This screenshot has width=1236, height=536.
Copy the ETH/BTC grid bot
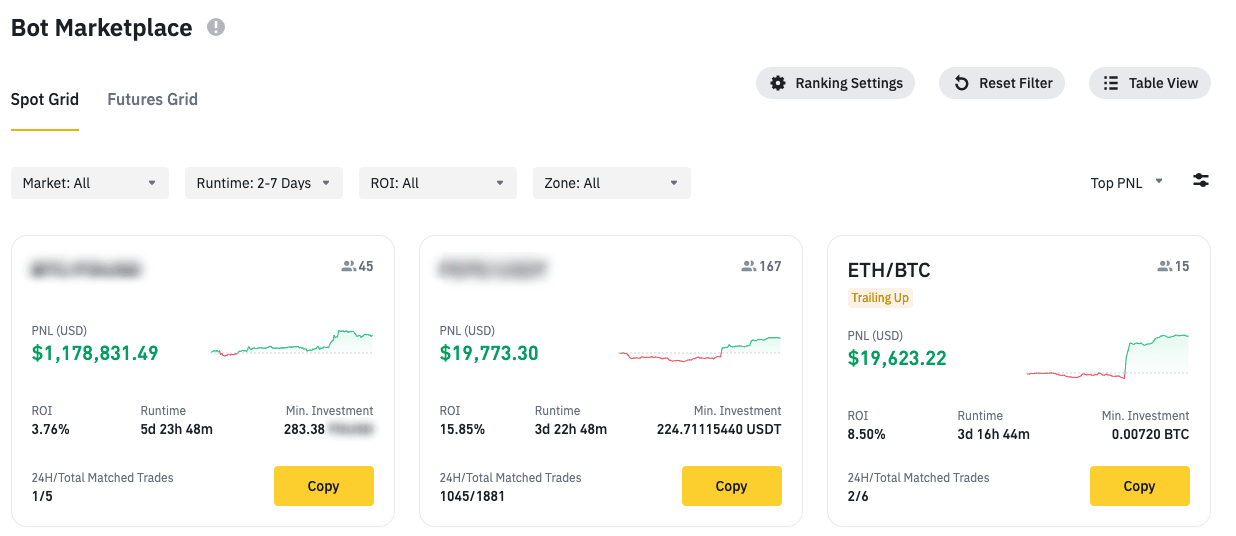[1139, 486]
